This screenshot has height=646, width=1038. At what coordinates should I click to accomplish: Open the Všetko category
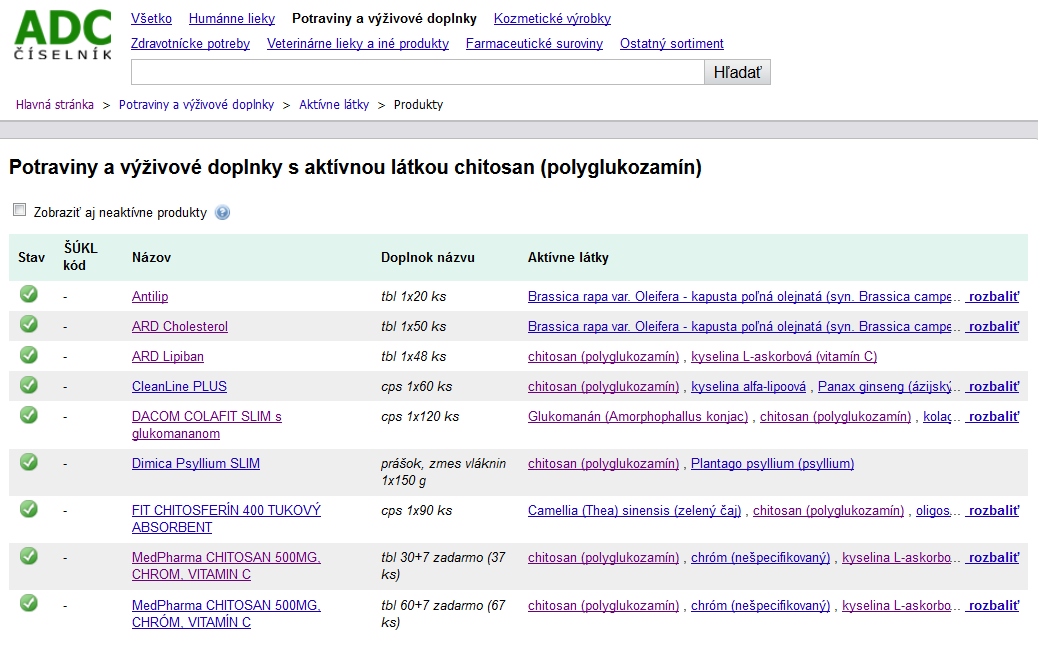click(152, 19)
